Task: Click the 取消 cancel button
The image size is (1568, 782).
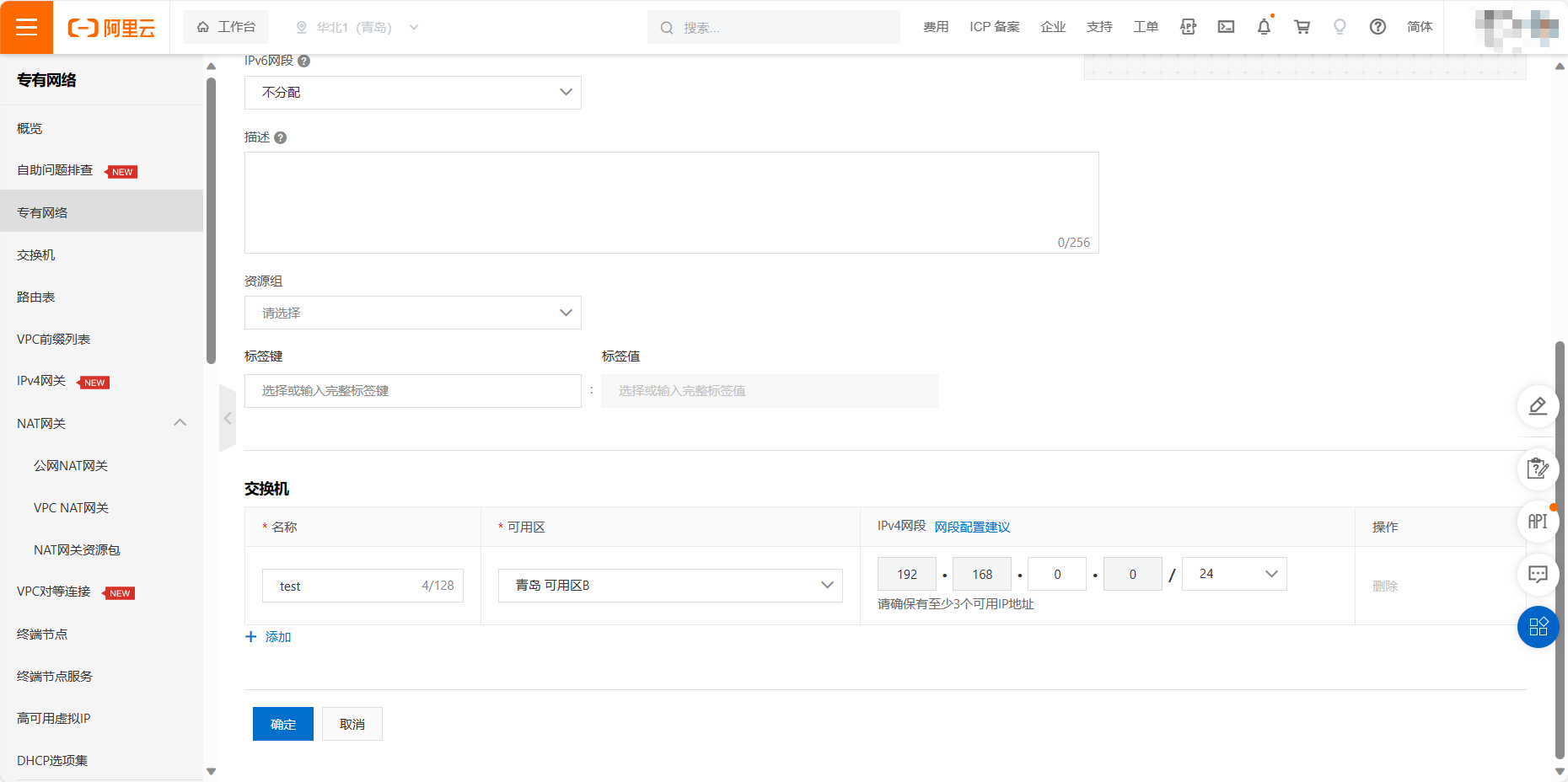Action: pyautogui.click(x=352, y=724)
